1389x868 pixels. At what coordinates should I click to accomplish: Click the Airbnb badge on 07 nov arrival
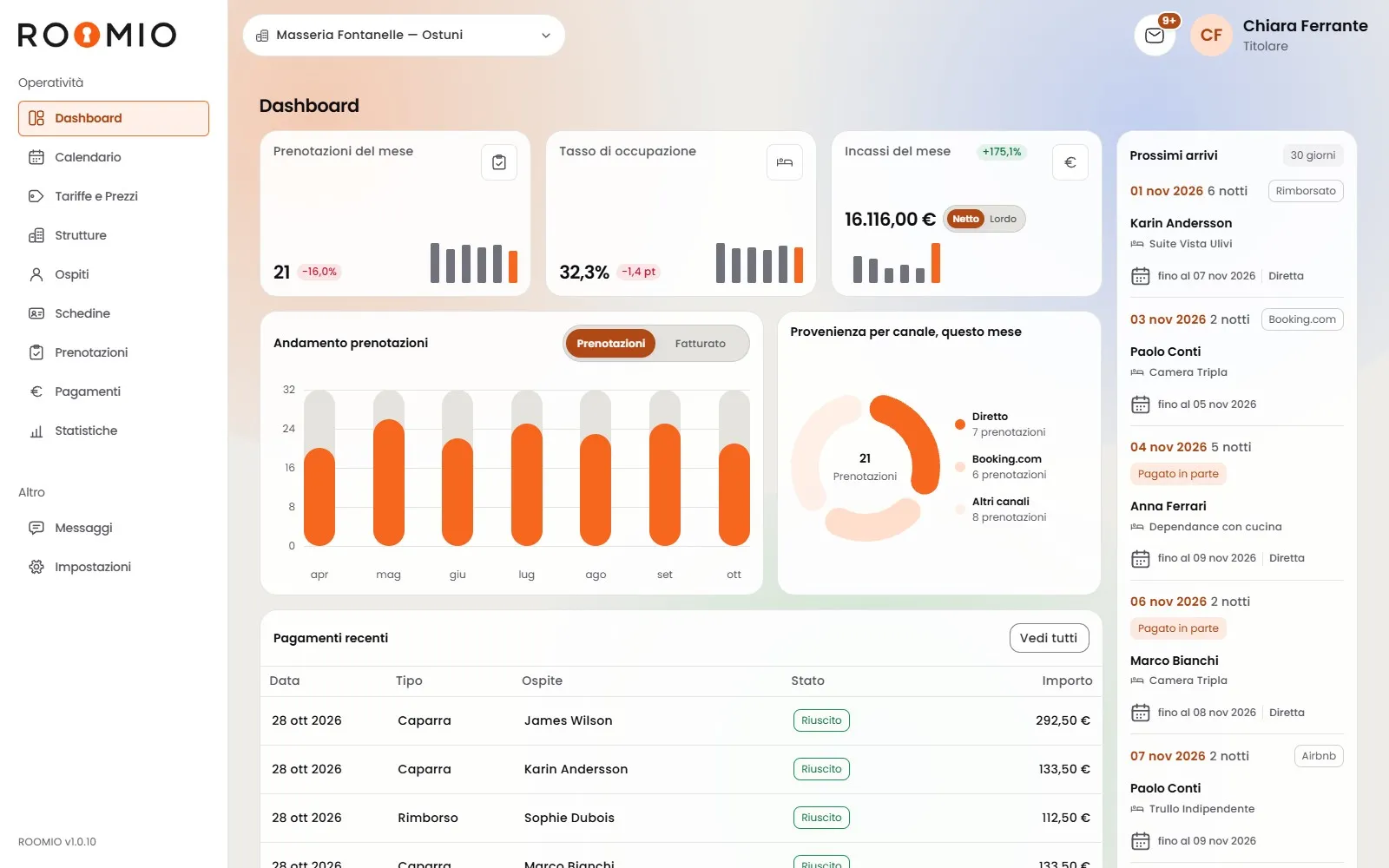[1319, 756]
